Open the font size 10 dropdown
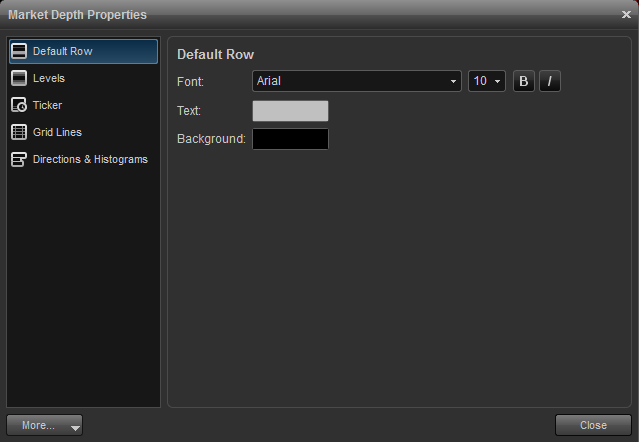Screen dimensions: 639x442 pyautogui.click(x=487, y=81)
